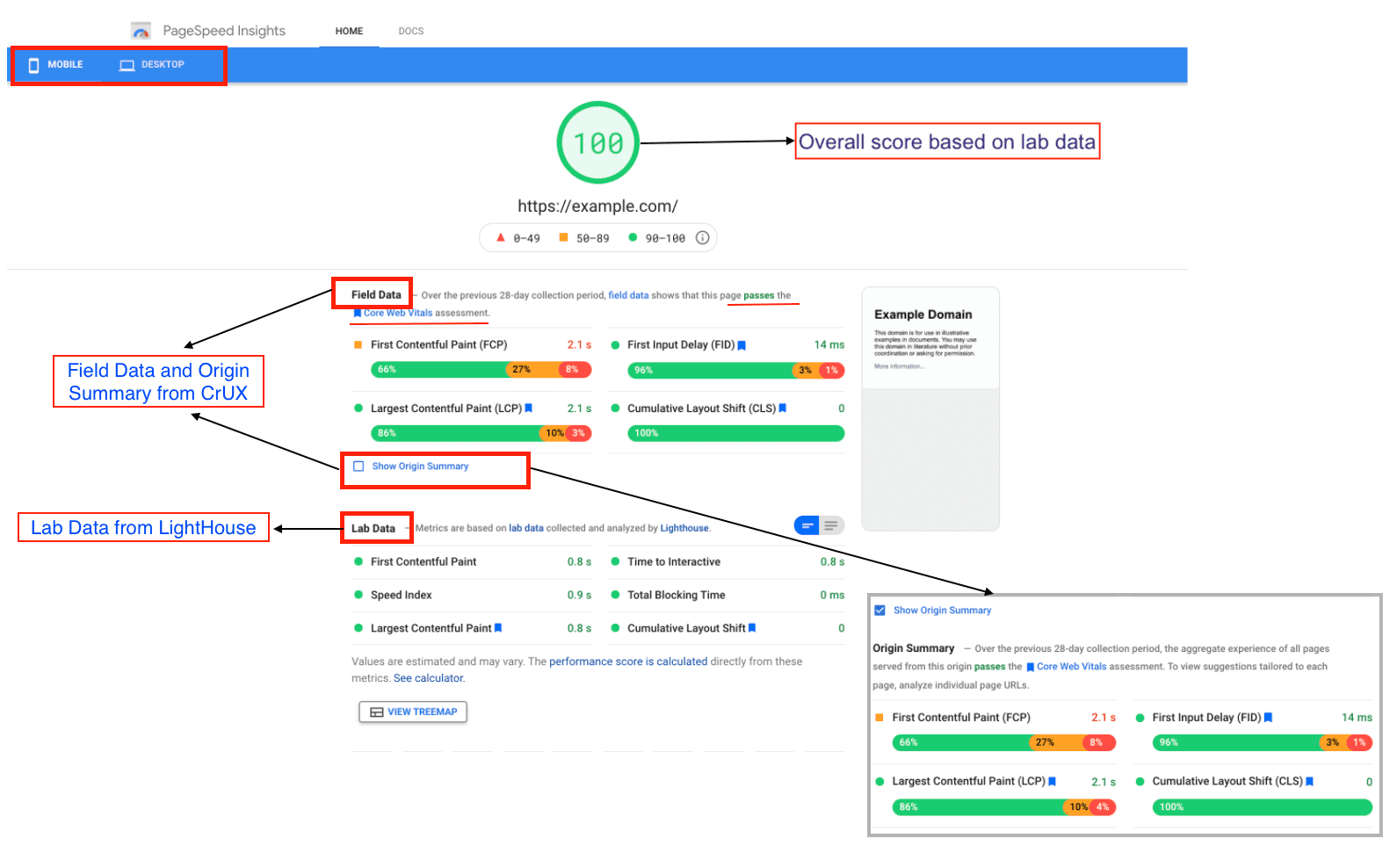This screenshot has width=1397, height=868.
Task: Click the score legend info icon
Action: tap(702, 238)
